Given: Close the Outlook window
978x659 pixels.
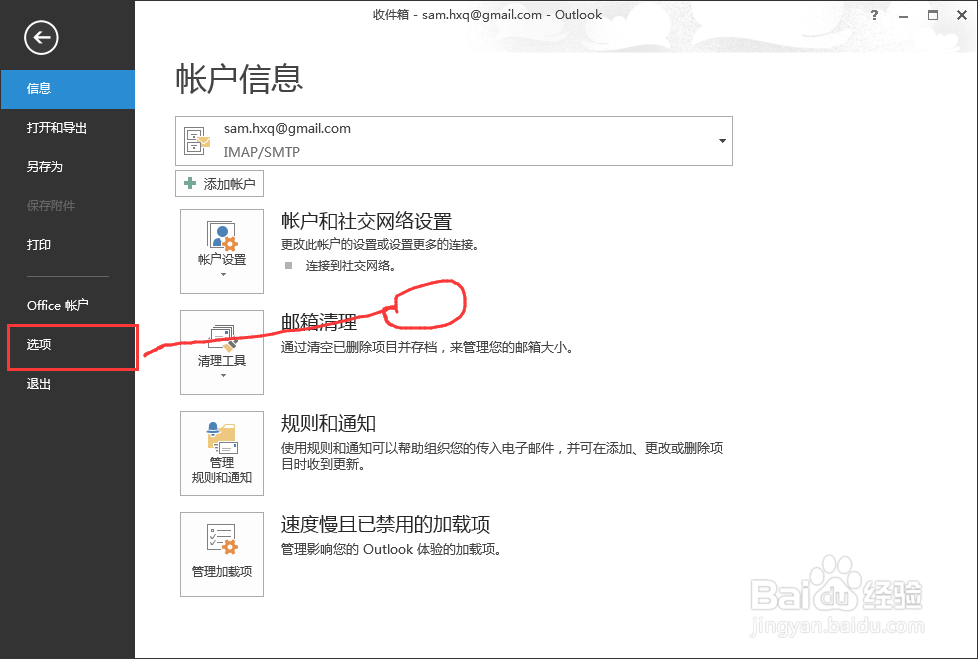Looking at the screenshot, I should click(x=962, y=15).
